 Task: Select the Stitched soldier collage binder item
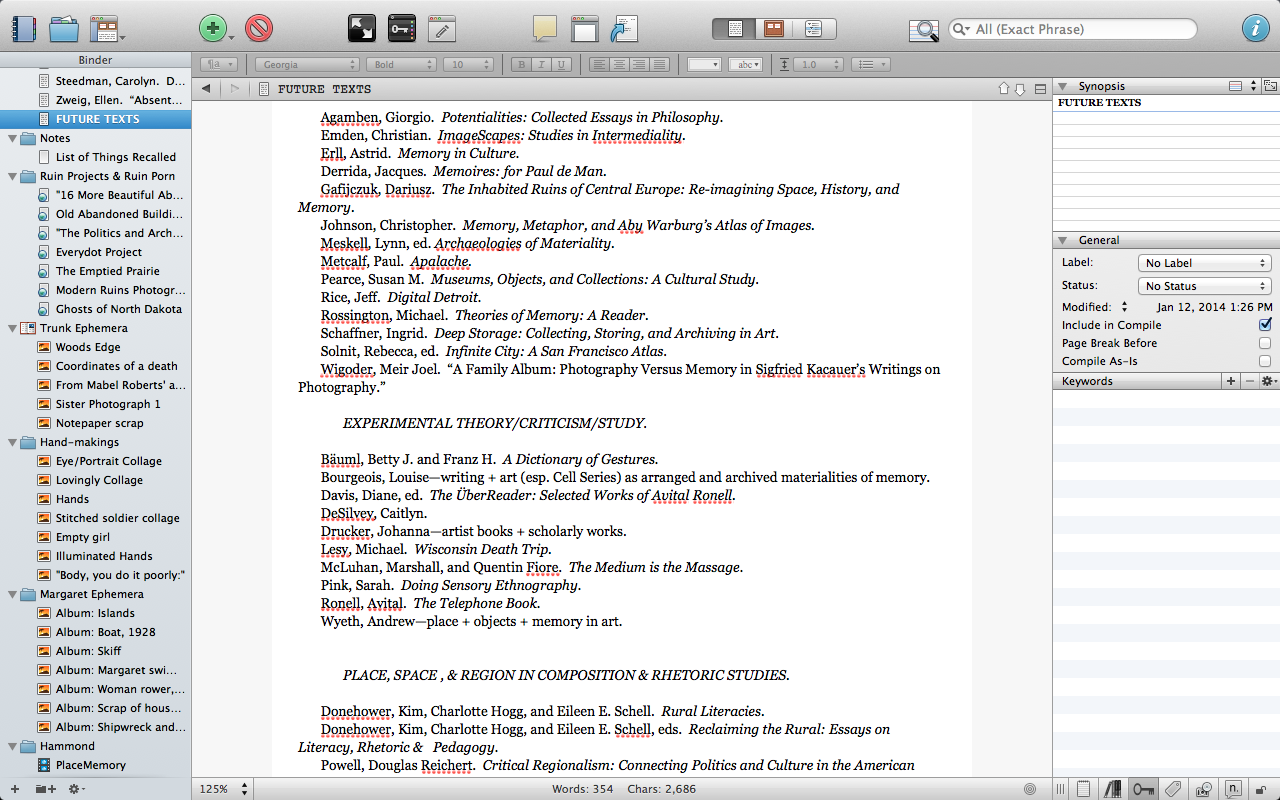(x=117, y=518)
